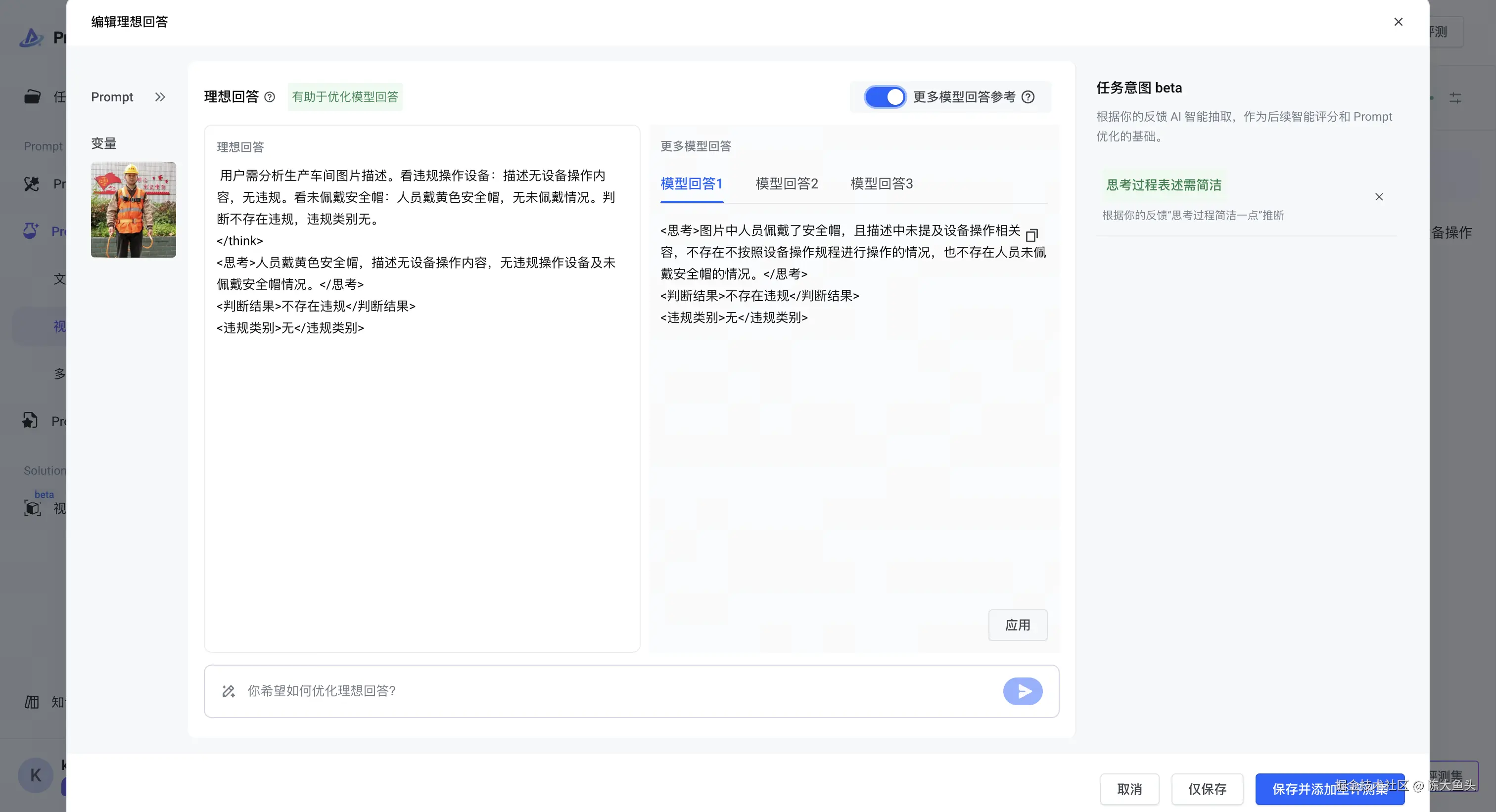
Task: Close the 编辑理想回答 dialog
Action: [1398, 21]
